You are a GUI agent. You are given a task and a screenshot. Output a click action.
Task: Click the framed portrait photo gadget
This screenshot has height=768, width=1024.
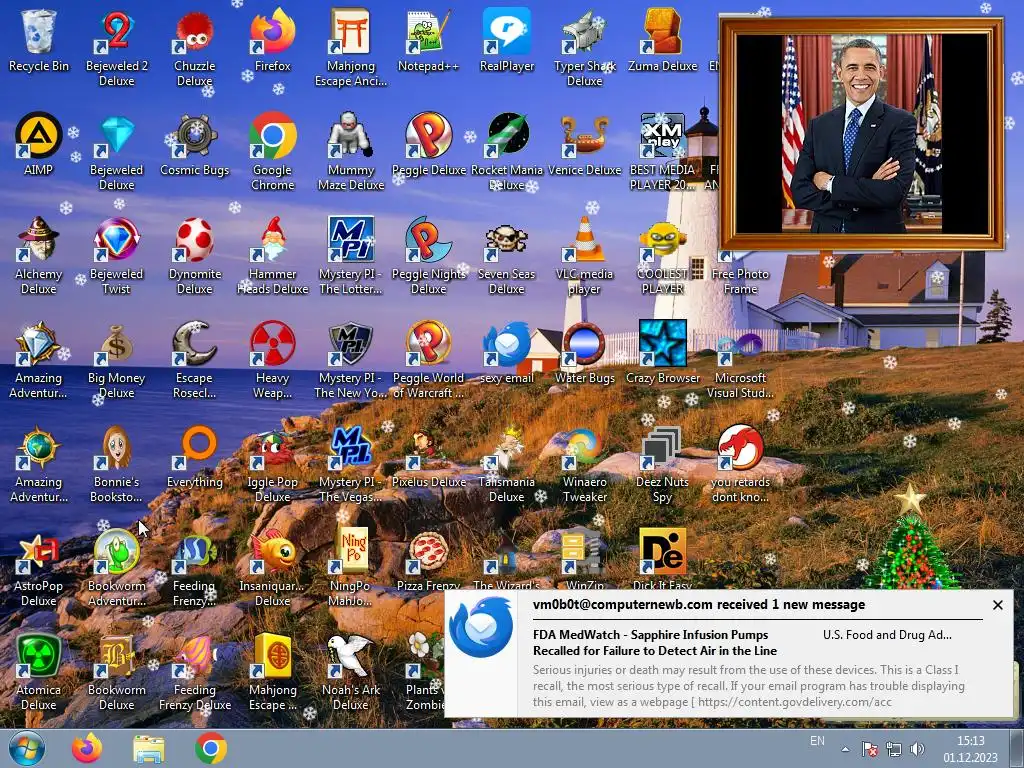[861, 134]
